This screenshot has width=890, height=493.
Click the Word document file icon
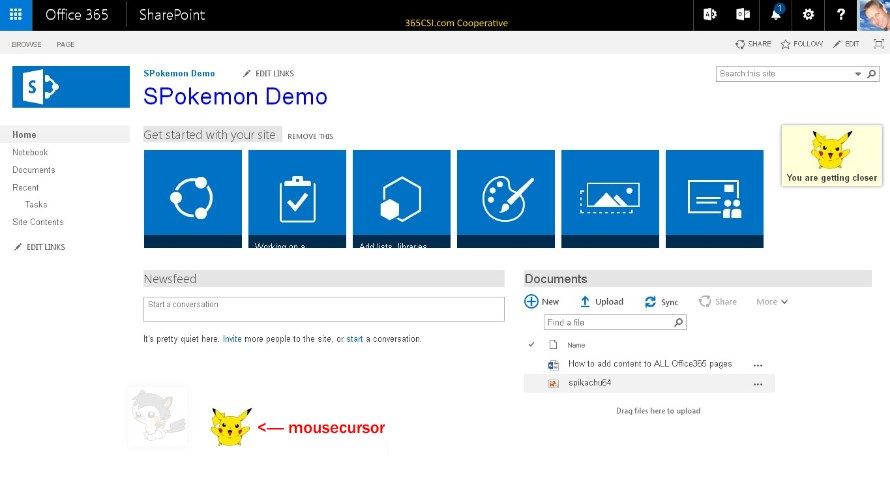553,365
